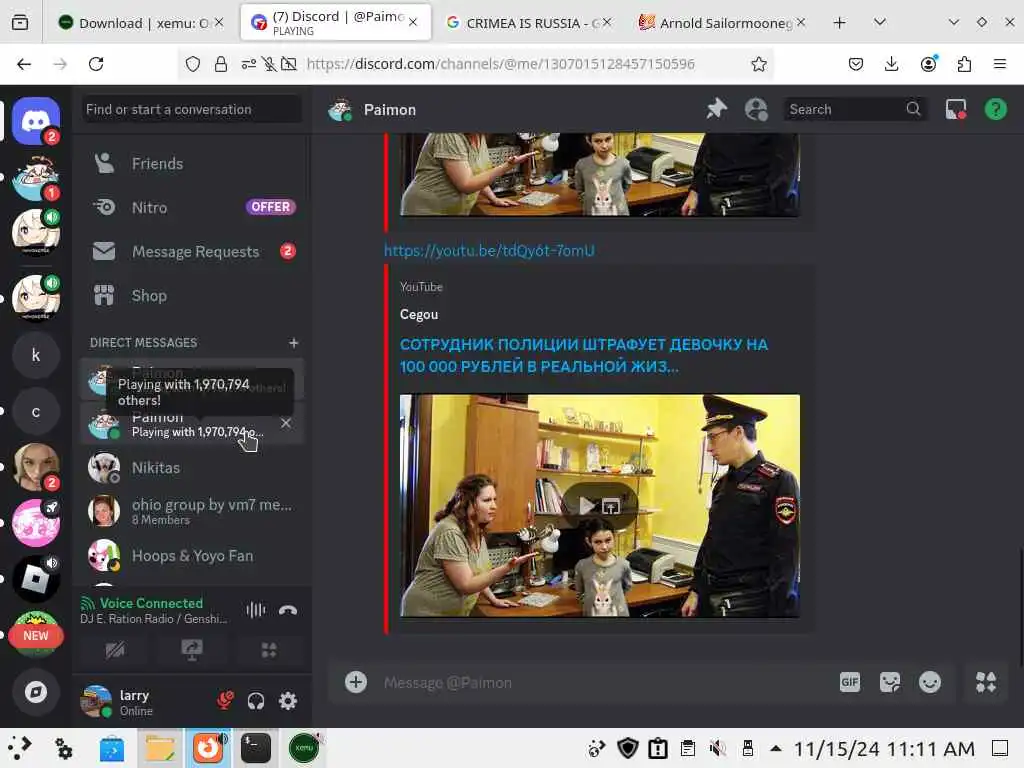Open xemu from the taskbar
The image size is (1024, 768).
point(304,748)
